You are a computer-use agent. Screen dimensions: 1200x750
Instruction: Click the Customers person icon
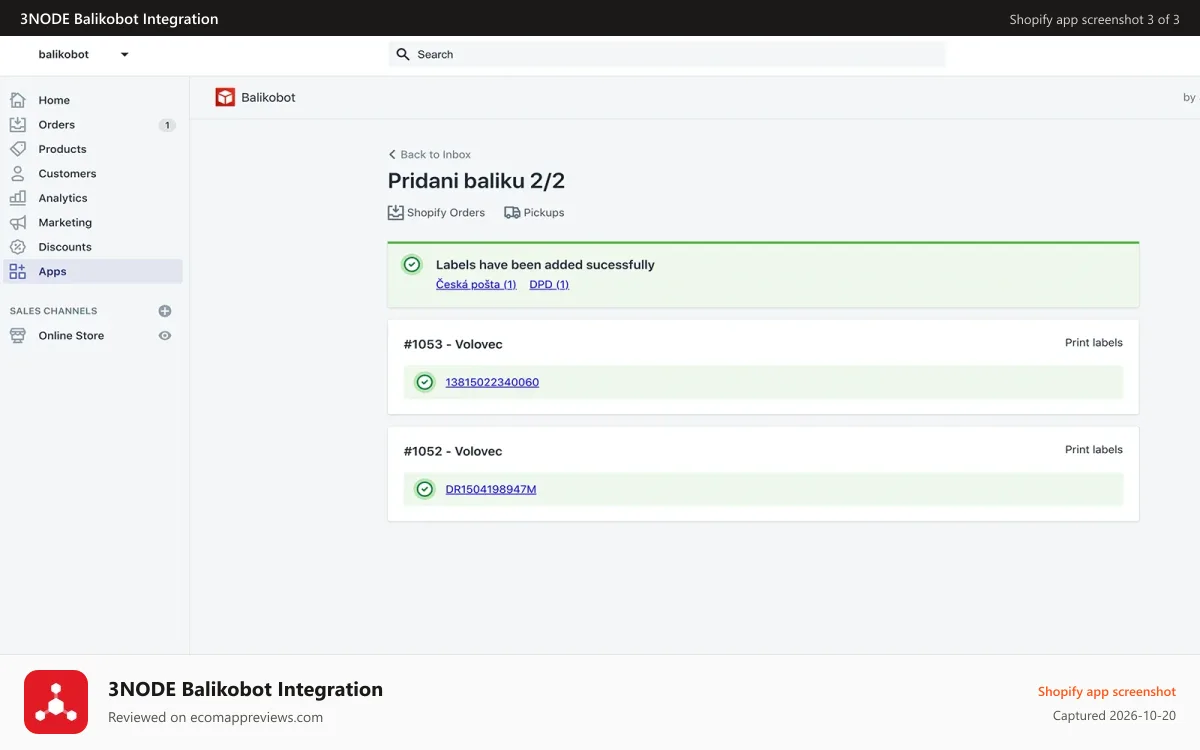[x=18, y=174]
